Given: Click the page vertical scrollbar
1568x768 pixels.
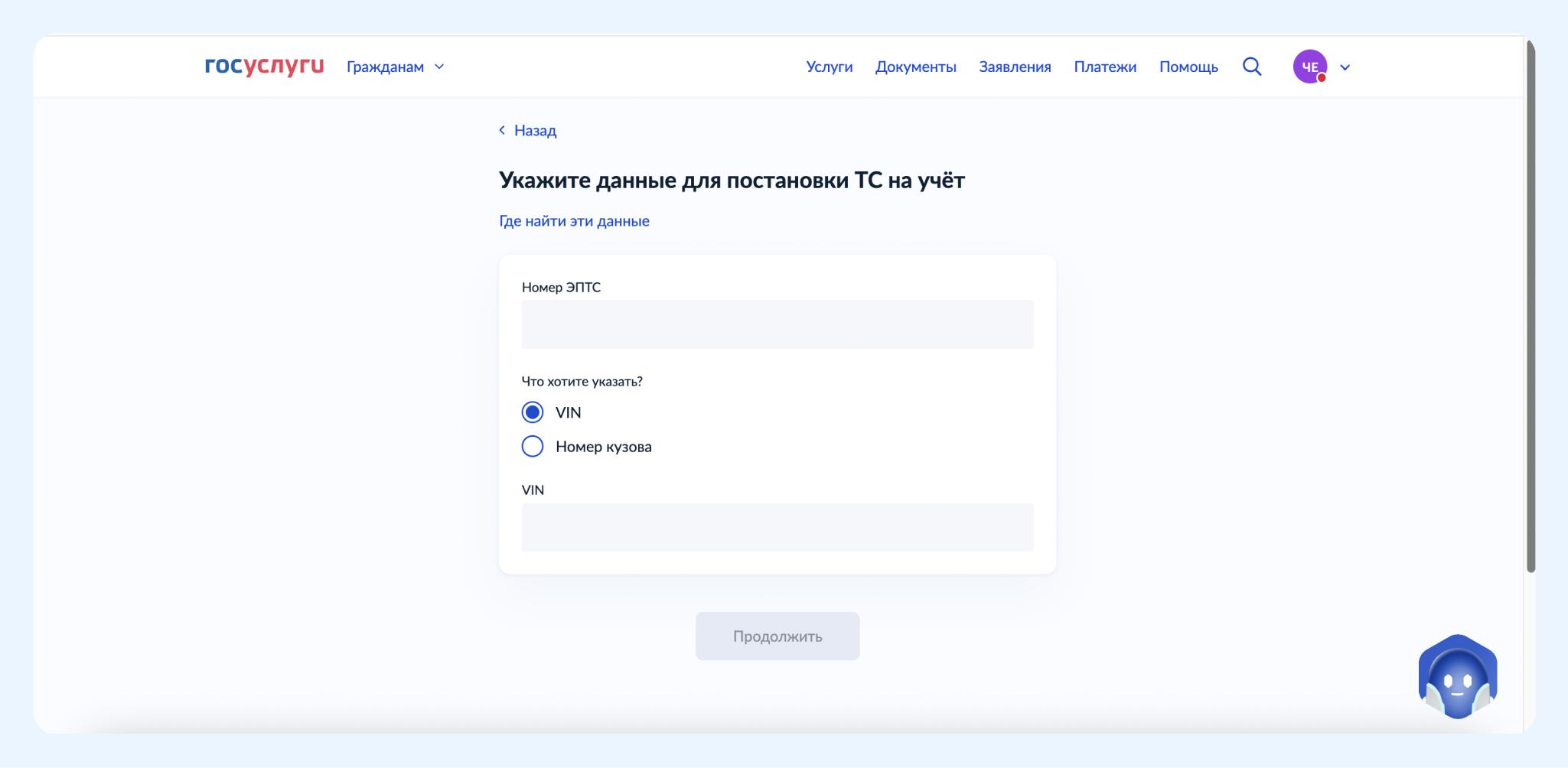Looking at the screenshot, I should tap(1531, 306).
